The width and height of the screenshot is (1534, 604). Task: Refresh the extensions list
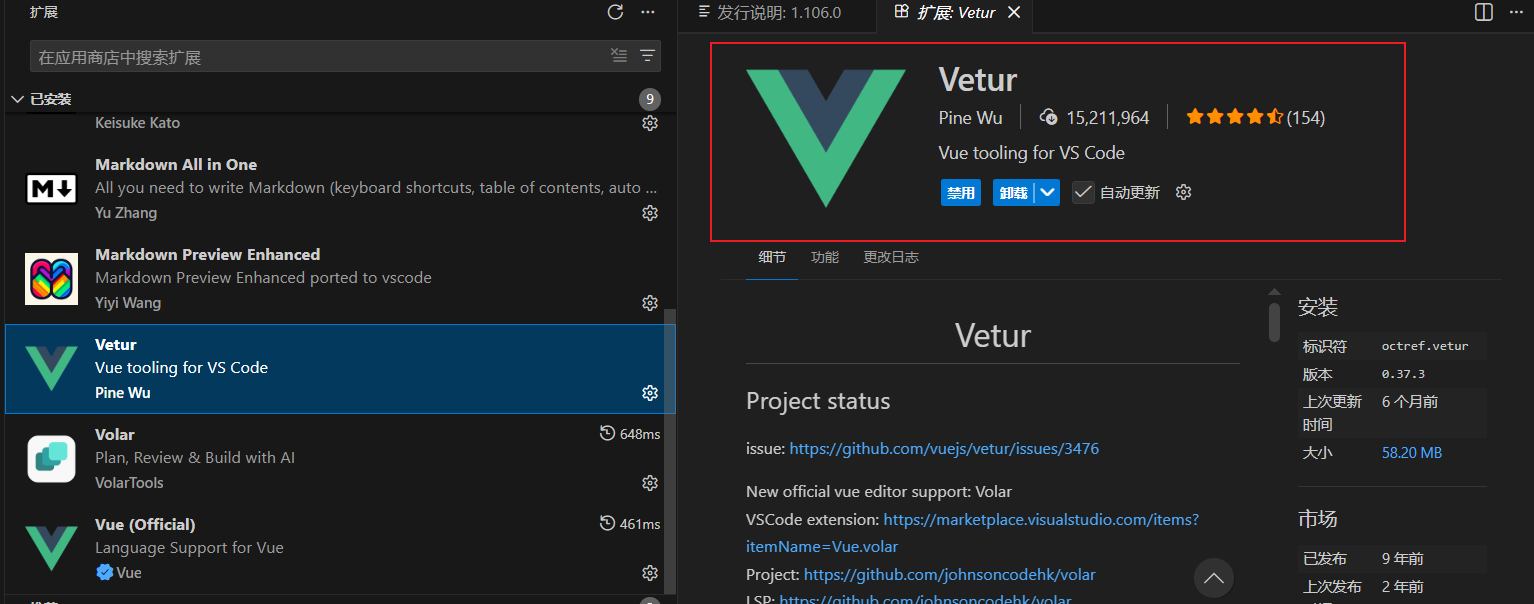(615, 12)
